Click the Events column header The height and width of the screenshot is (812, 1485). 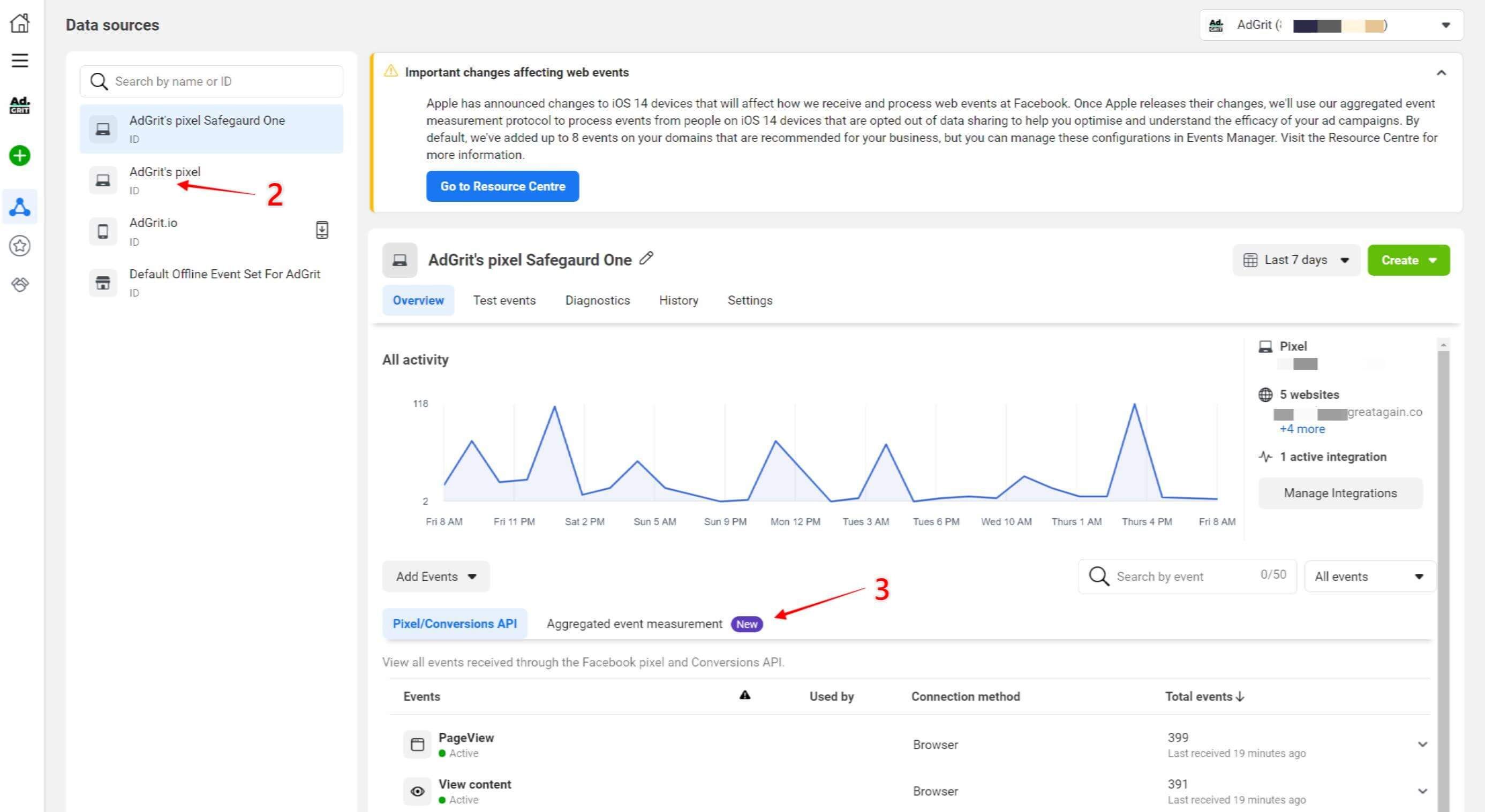tap(421, 696)
